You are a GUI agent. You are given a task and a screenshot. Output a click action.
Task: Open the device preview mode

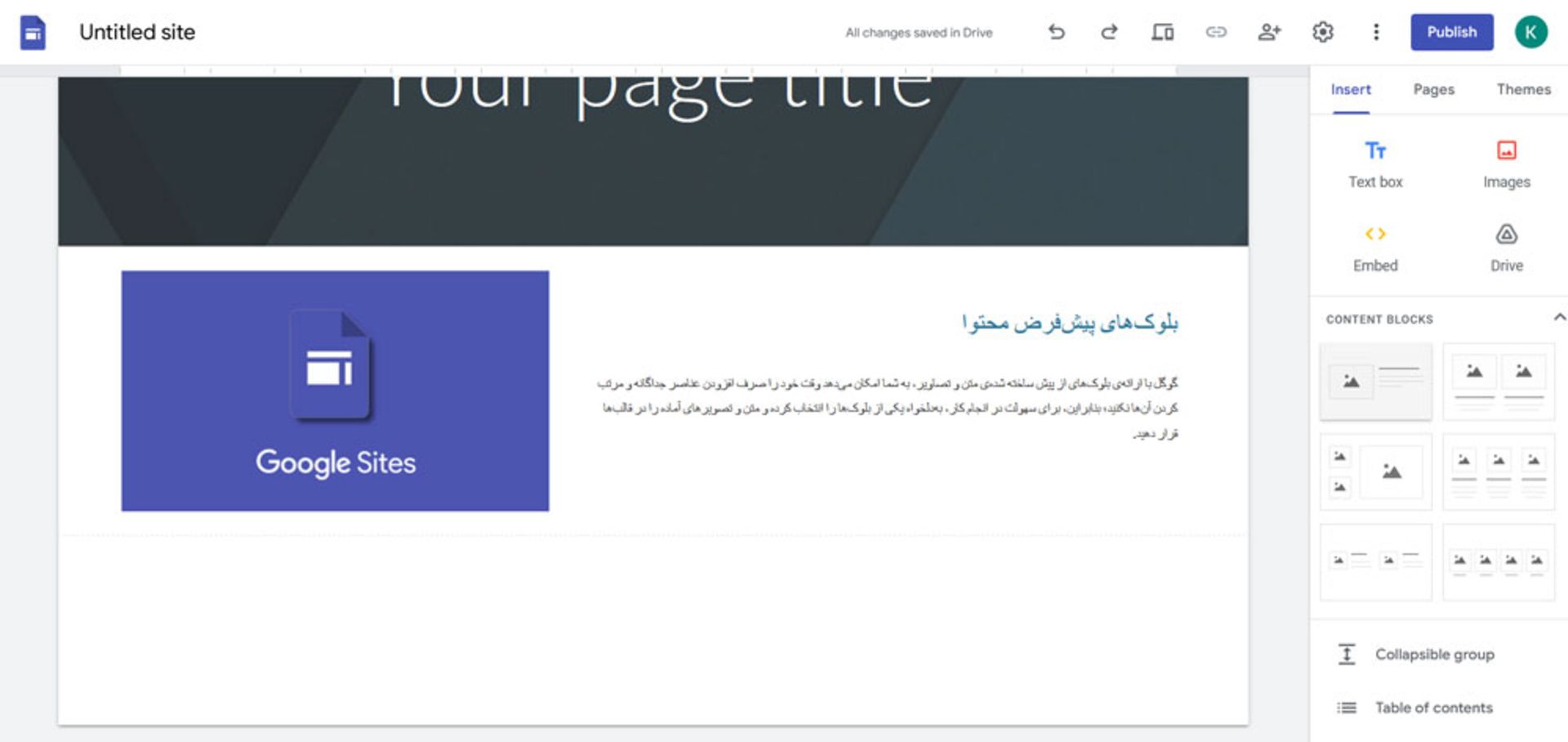pos(1162,32)
